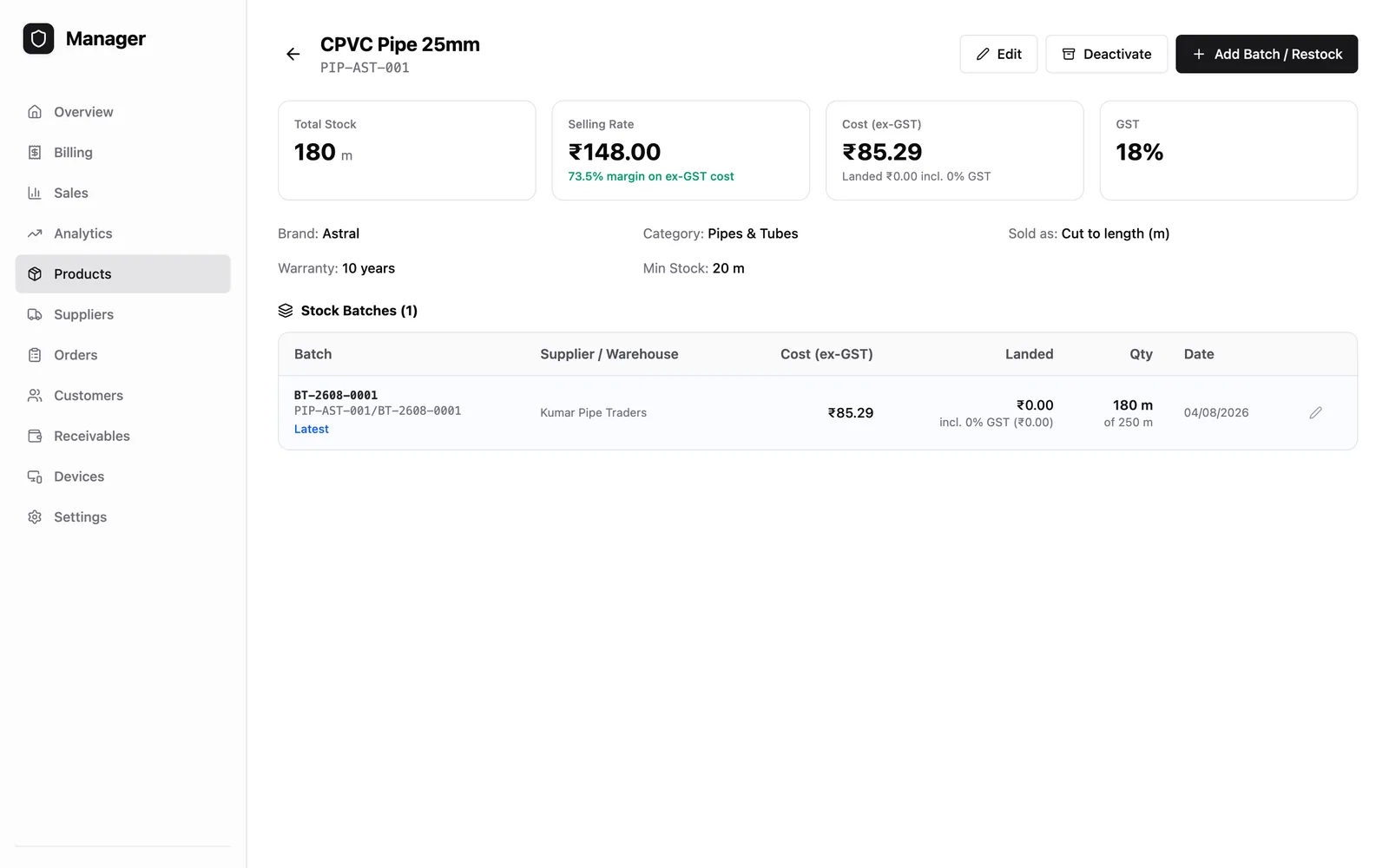Viewport: 1389px width, 868px height.
Task: Click the Stock Batches layers icon
Action: [x=286, y=311]
